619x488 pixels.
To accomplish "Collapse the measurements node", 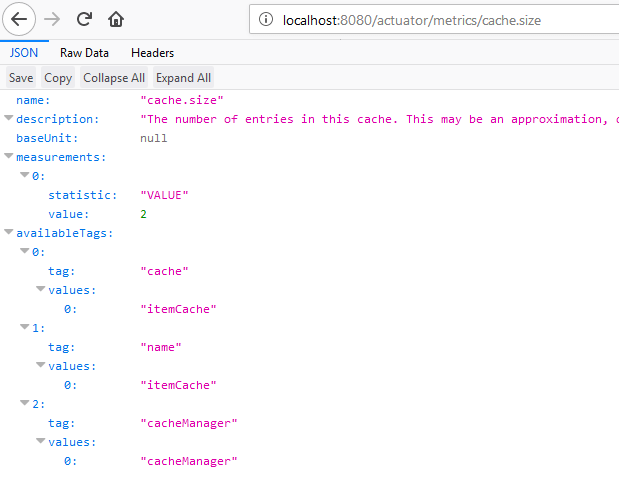I will point(9,157).
